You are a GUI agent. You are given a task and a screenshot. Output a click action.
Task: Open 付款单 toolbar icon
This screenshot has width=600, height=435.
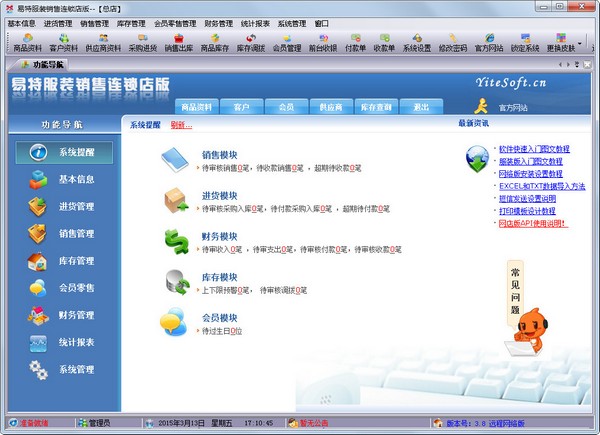pyautogui.click(x=355, y=42)
